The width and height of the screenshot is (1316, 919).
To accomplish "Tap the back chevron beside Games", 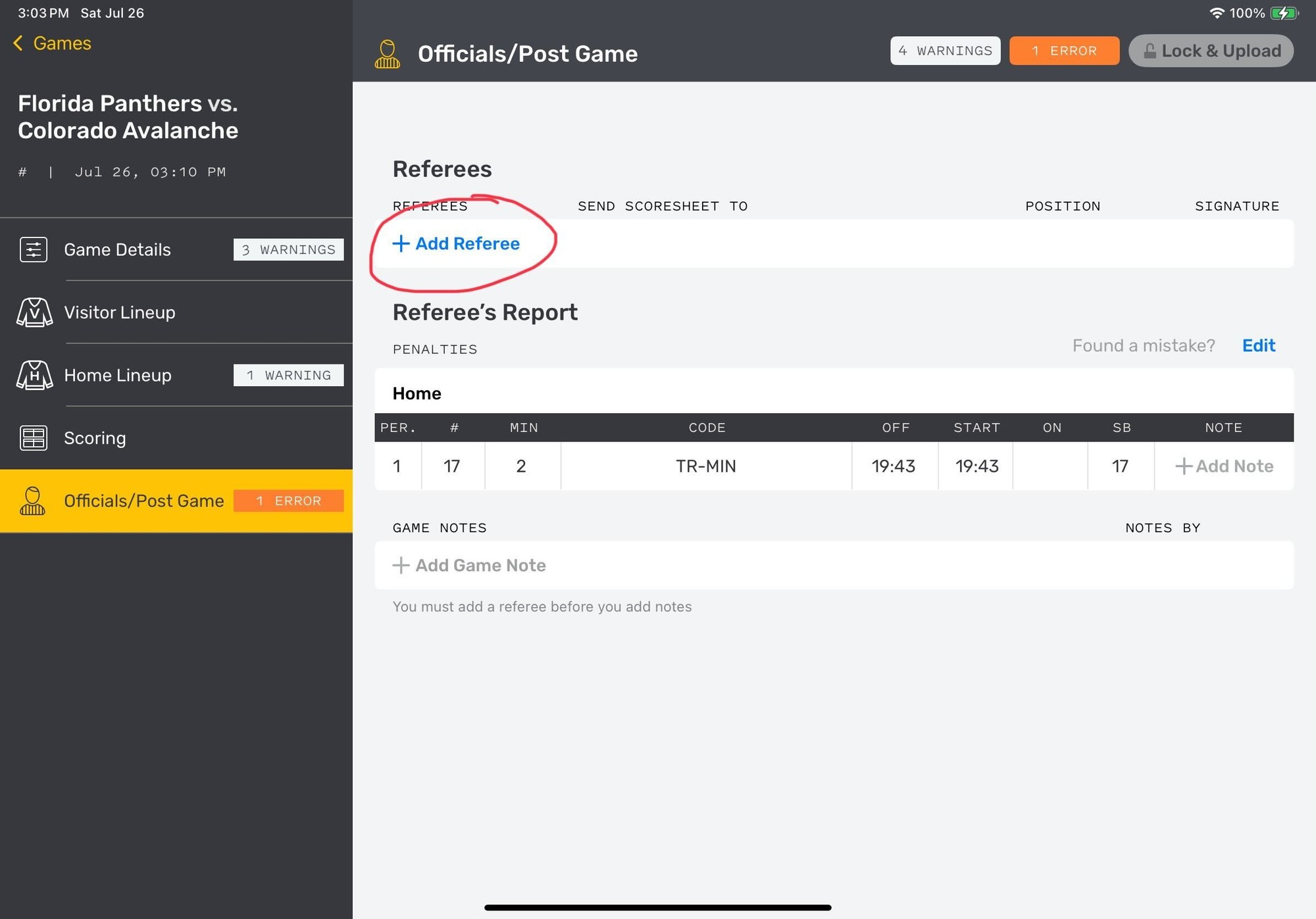I will coord(18,43).
